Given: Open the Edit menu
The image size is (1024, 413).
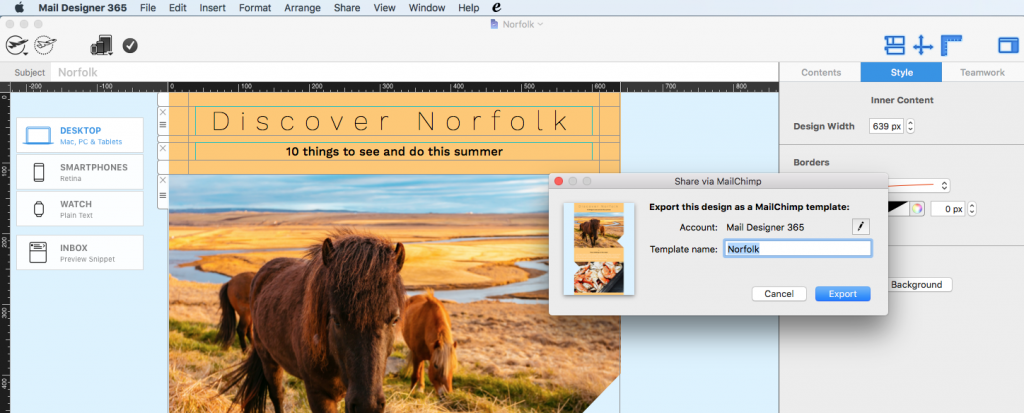Looking at the screenshot, I should (x=177, y=8).
